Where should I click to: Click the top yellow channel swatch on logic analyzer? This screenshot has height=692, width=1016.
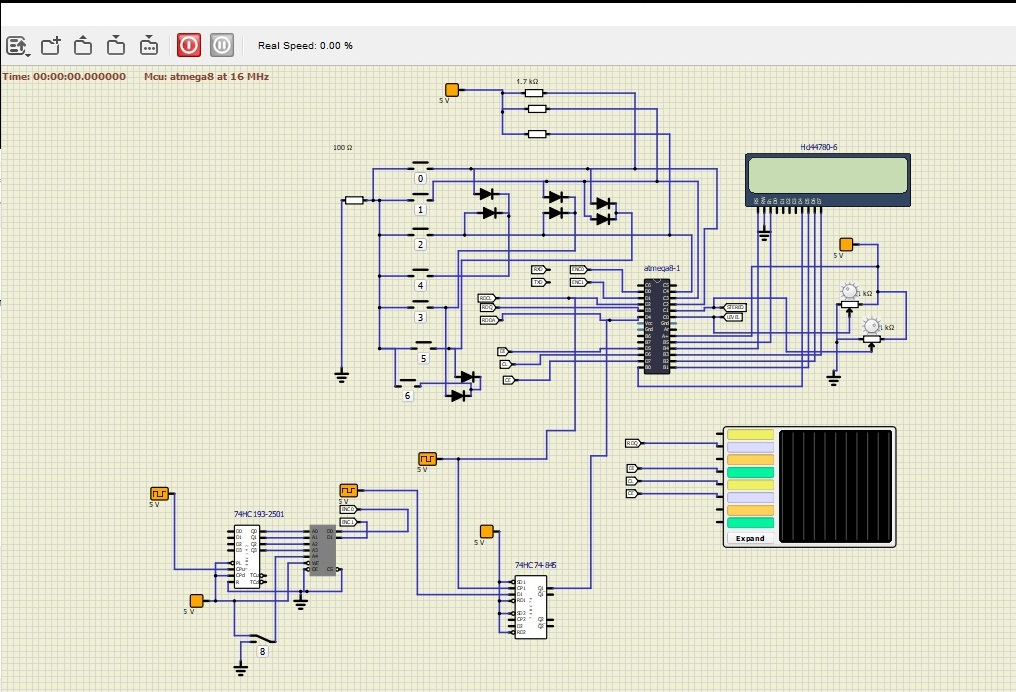pos(750,434)
